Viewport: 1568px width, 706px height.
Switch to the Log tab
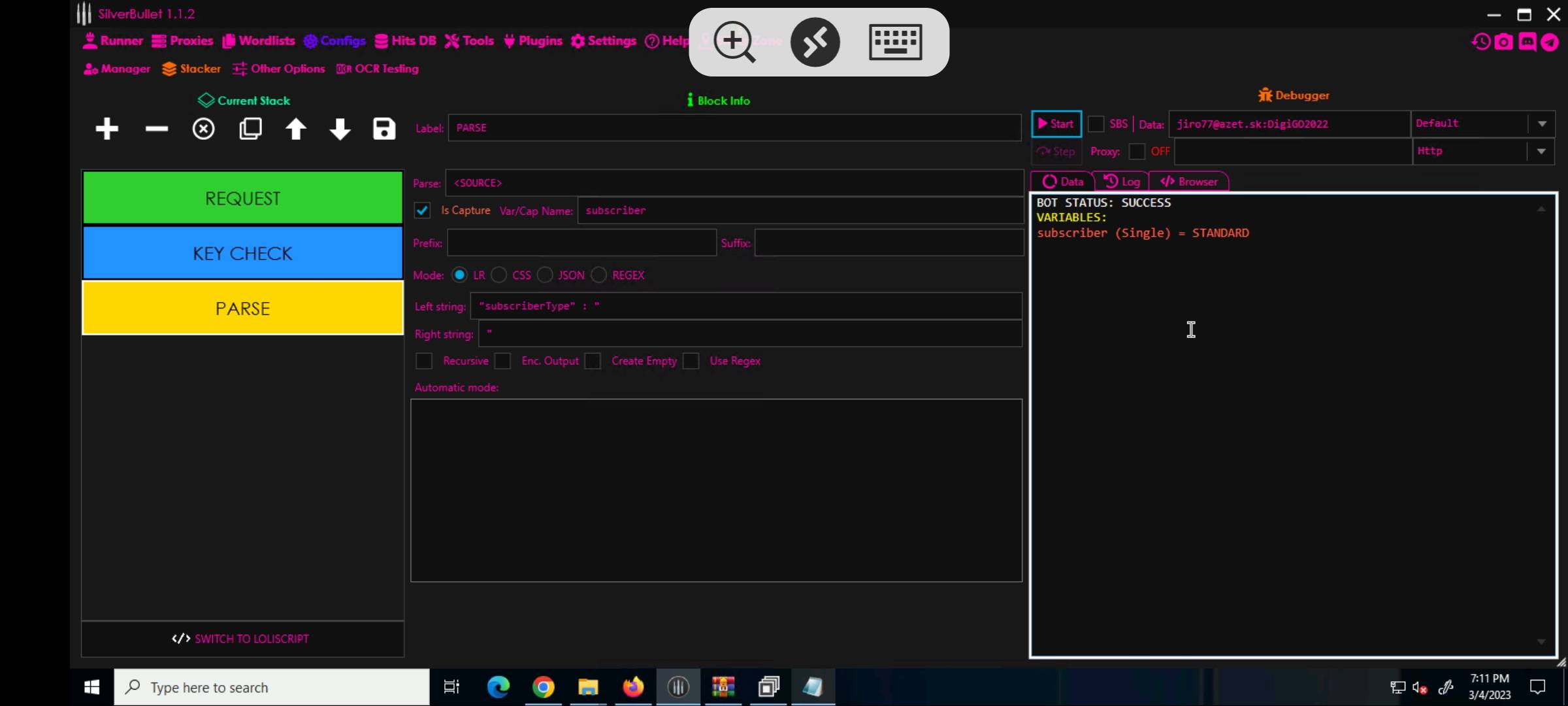tap(1122, 182)
